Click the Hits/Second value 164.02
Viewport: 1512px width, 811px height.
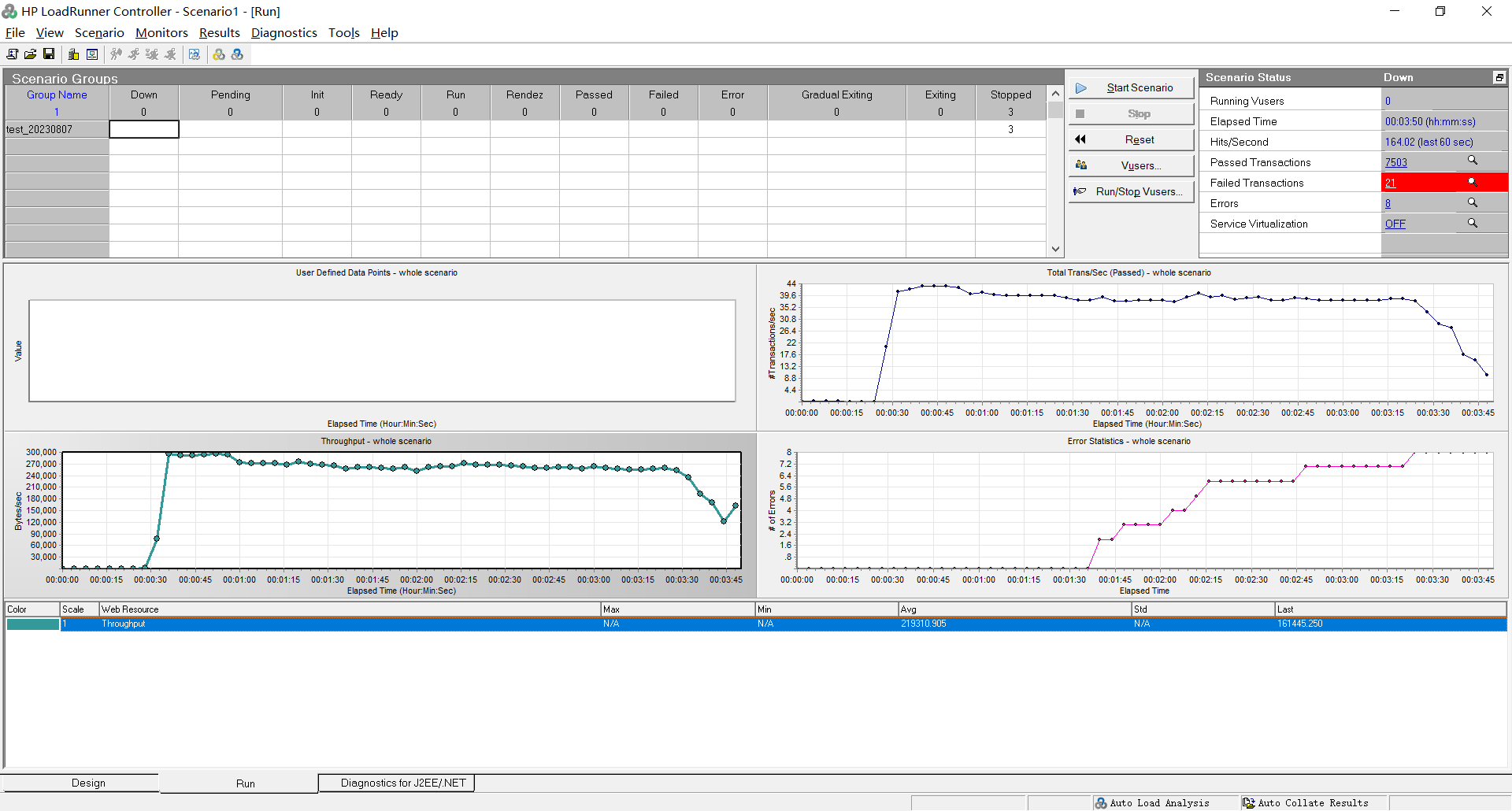[1429, 142]
